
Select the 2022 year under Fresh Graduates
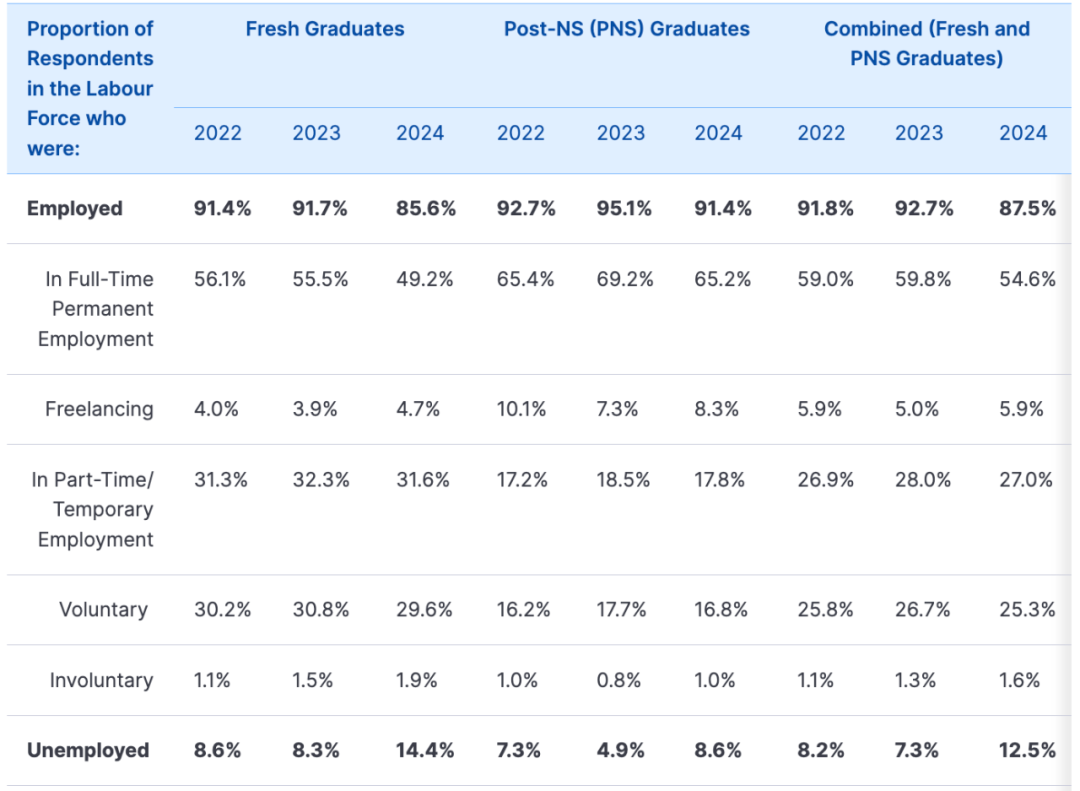point(218,132)
